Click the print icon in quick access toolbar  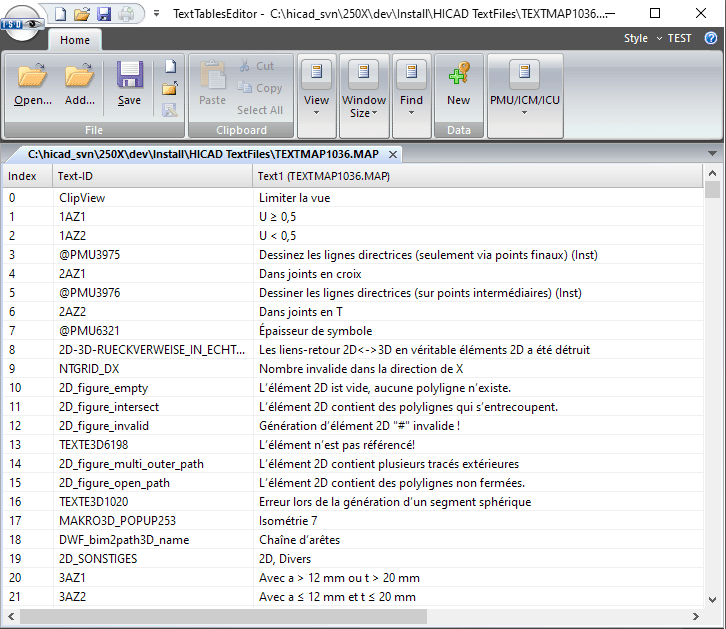(126, 14)
